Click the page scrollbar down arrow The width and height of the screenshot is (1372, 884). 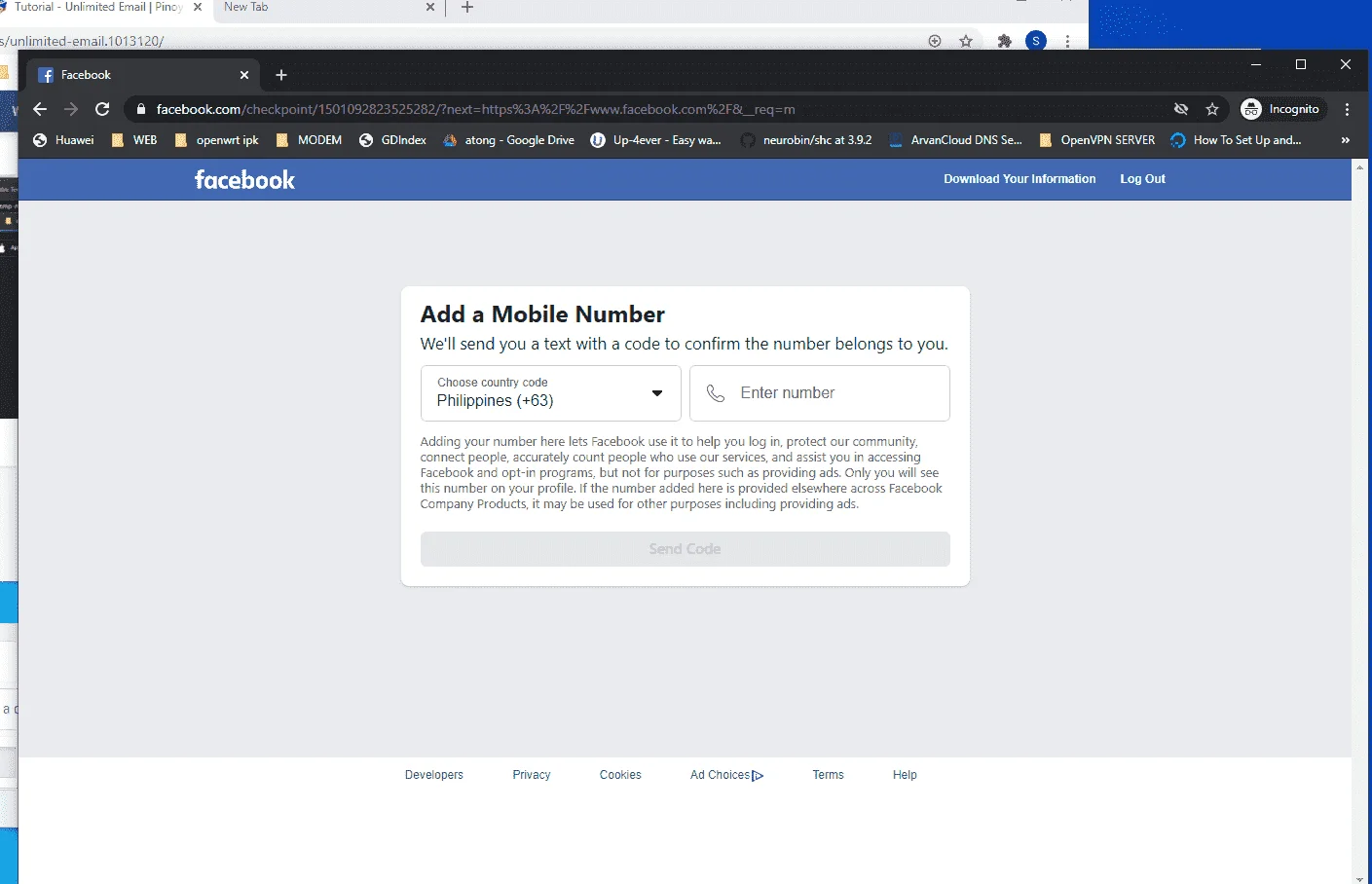coord(1361,877)
